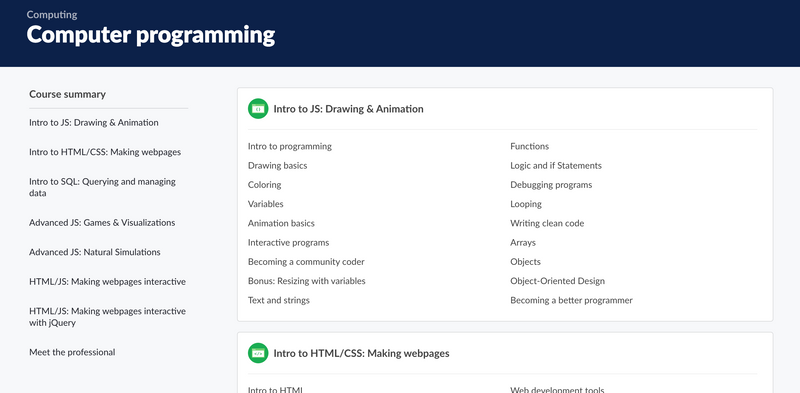The width and height of the screenshot is (800, 393).
Task: Open the Computing breadcrumb link
Action: pyautogui.click(x=52, y=15)
